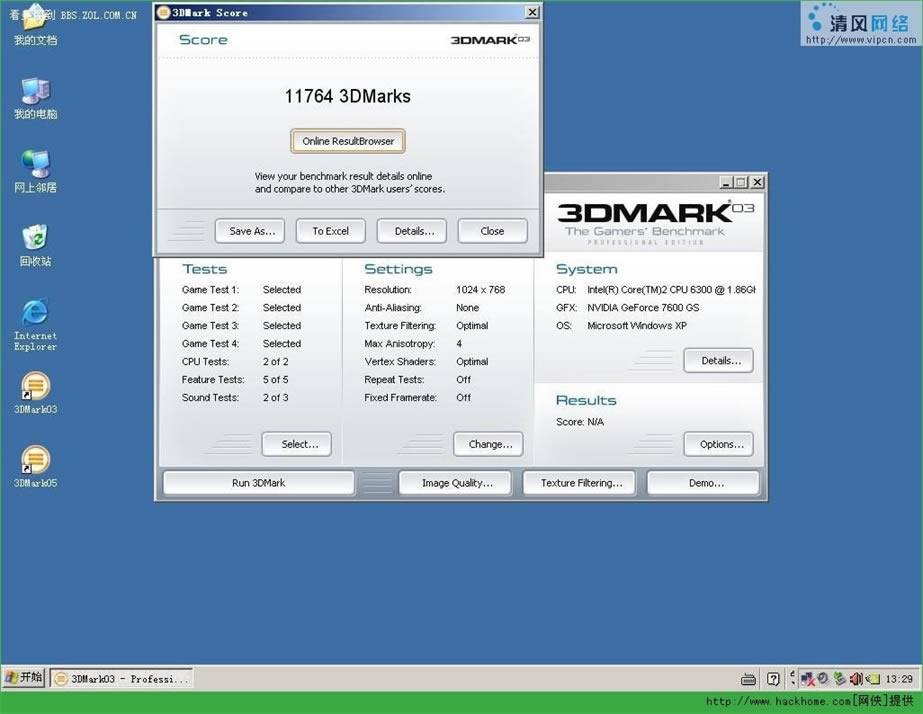Open Details... in the Score dialog

[x=412, y=231]
